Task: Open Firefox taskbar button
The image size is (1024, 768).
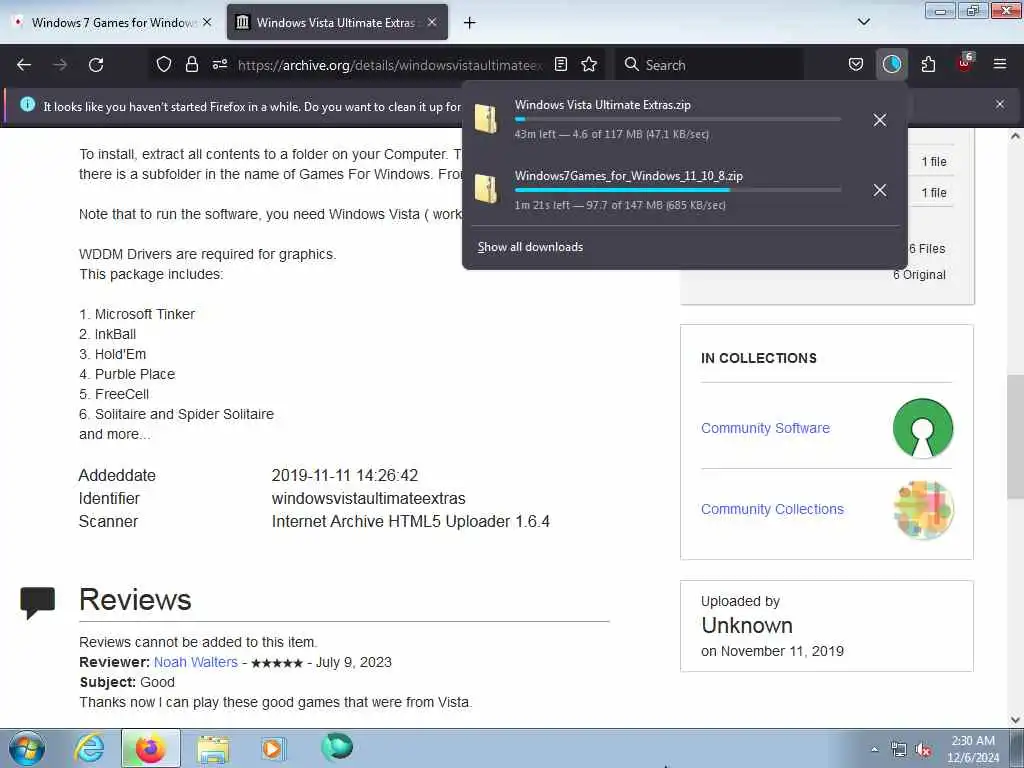Action: (x=150, y=748)
